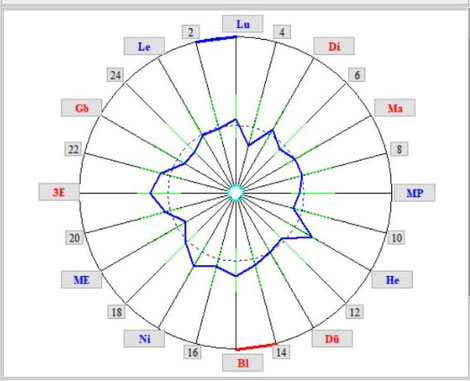Click the number 6 axis label
This screenshot has height=381, width=470.
pos(357,75)
